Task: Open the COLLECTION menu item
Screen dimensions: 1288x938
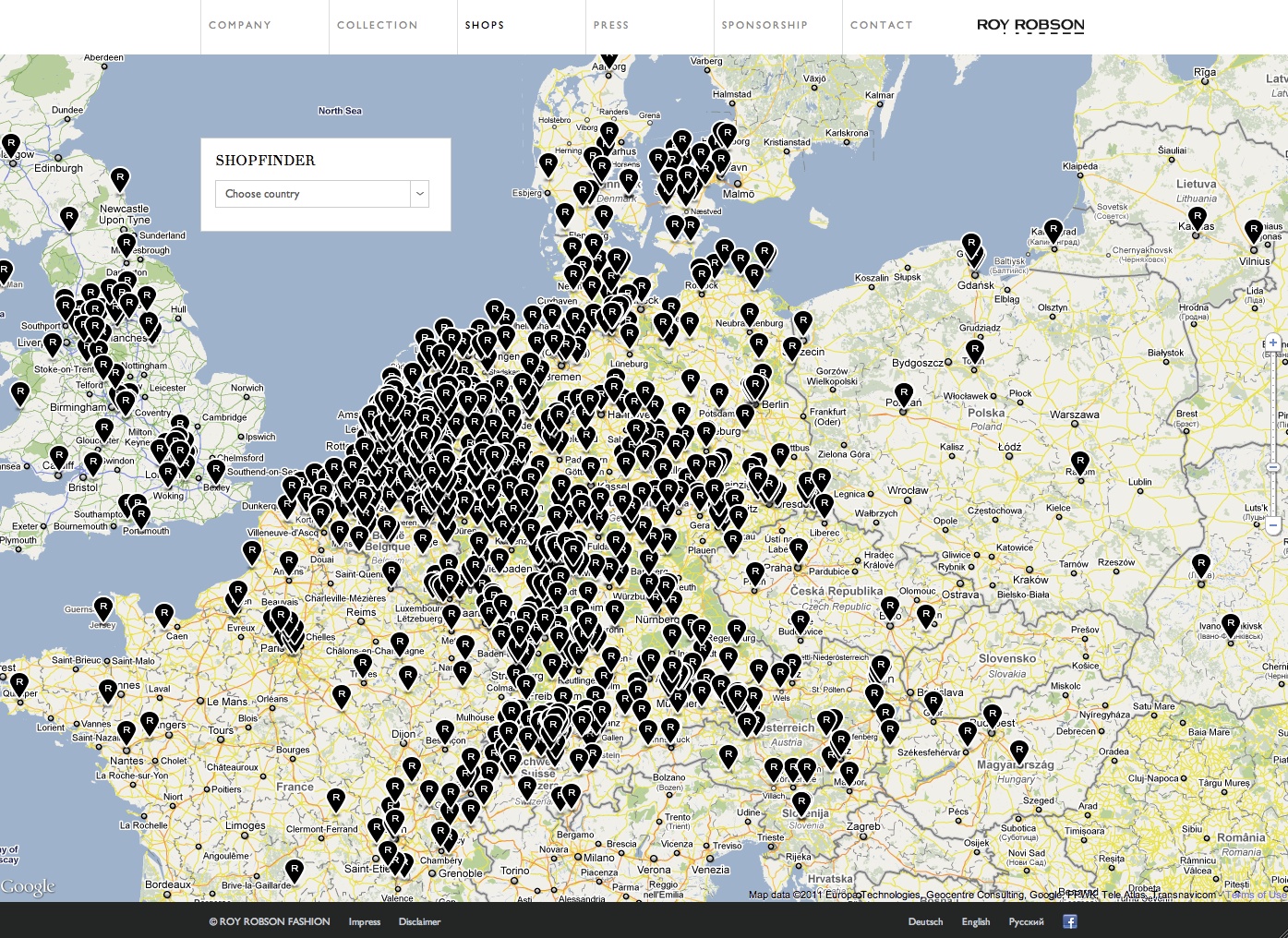Action: [377, 25]
